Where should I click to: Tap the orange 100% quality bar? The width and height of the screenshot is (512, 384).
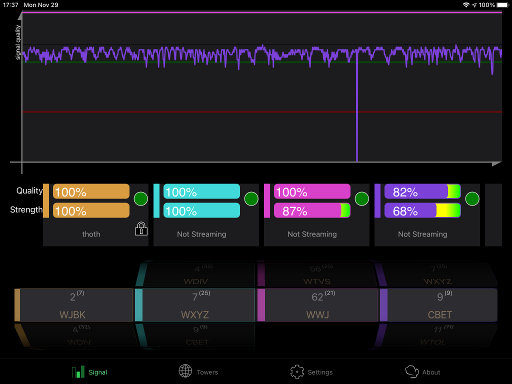(91, 192)
